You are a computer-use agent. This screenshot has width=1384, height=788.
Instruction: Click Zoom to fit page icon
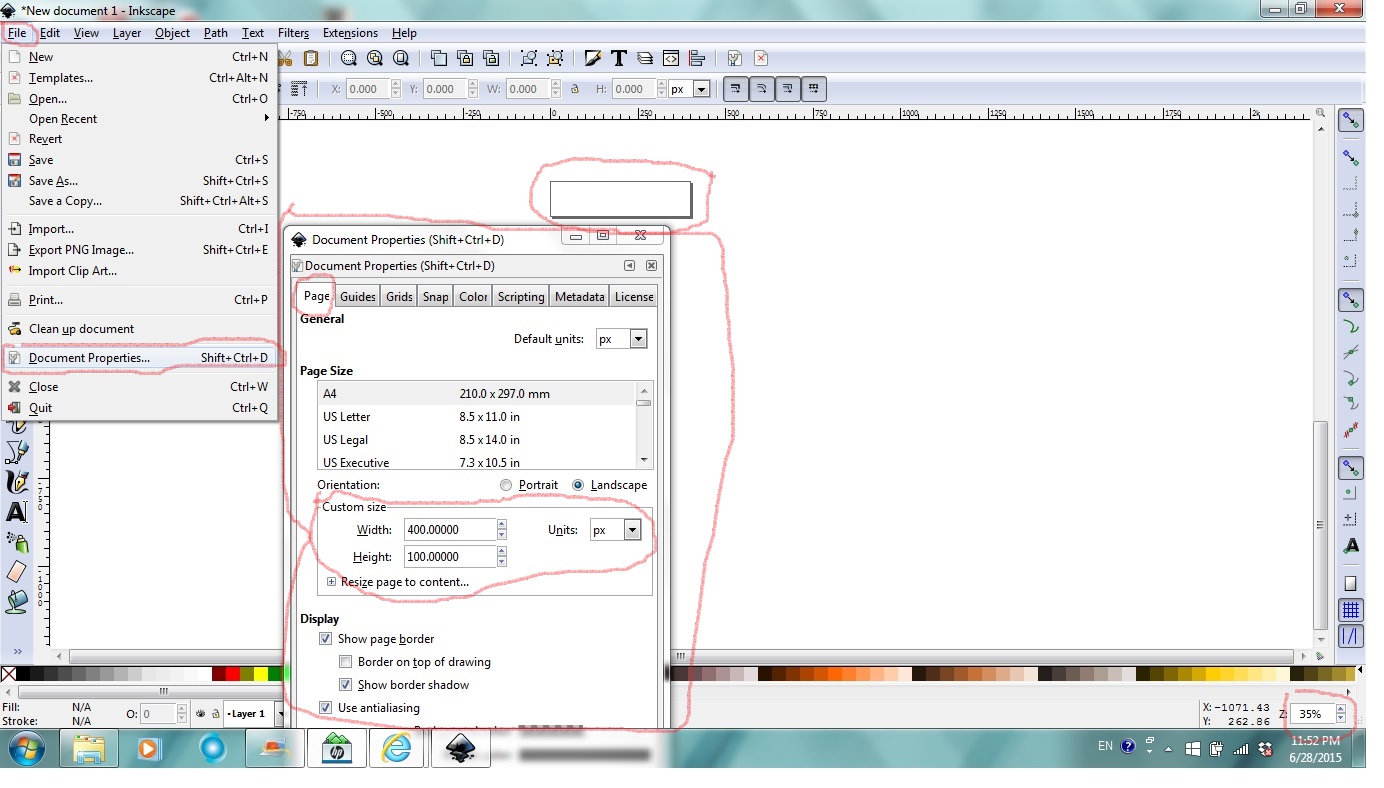click(400, 58)
